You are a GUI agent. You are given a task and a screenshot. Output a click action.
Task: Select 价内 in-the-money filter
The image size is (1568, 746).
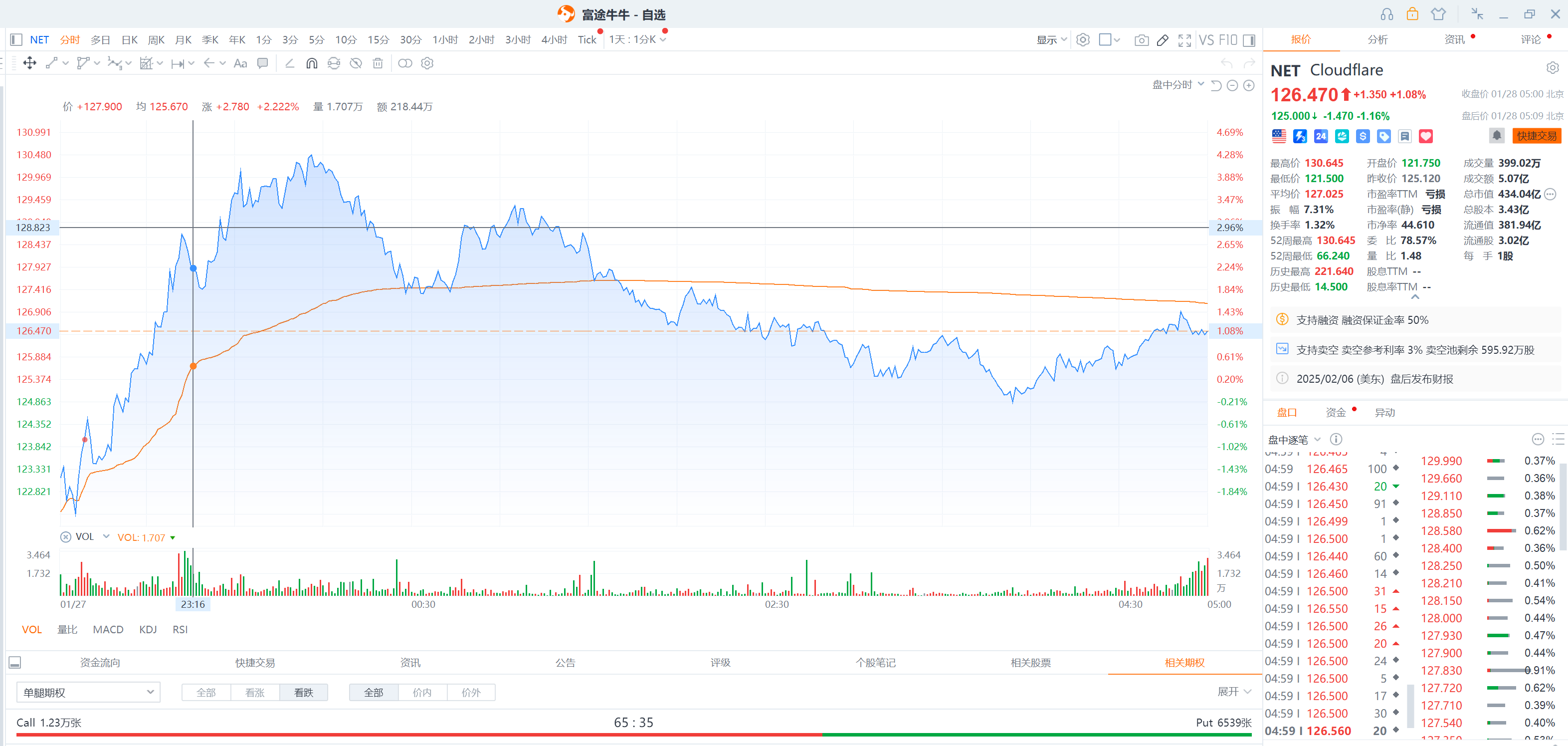[x=422, y=693]
